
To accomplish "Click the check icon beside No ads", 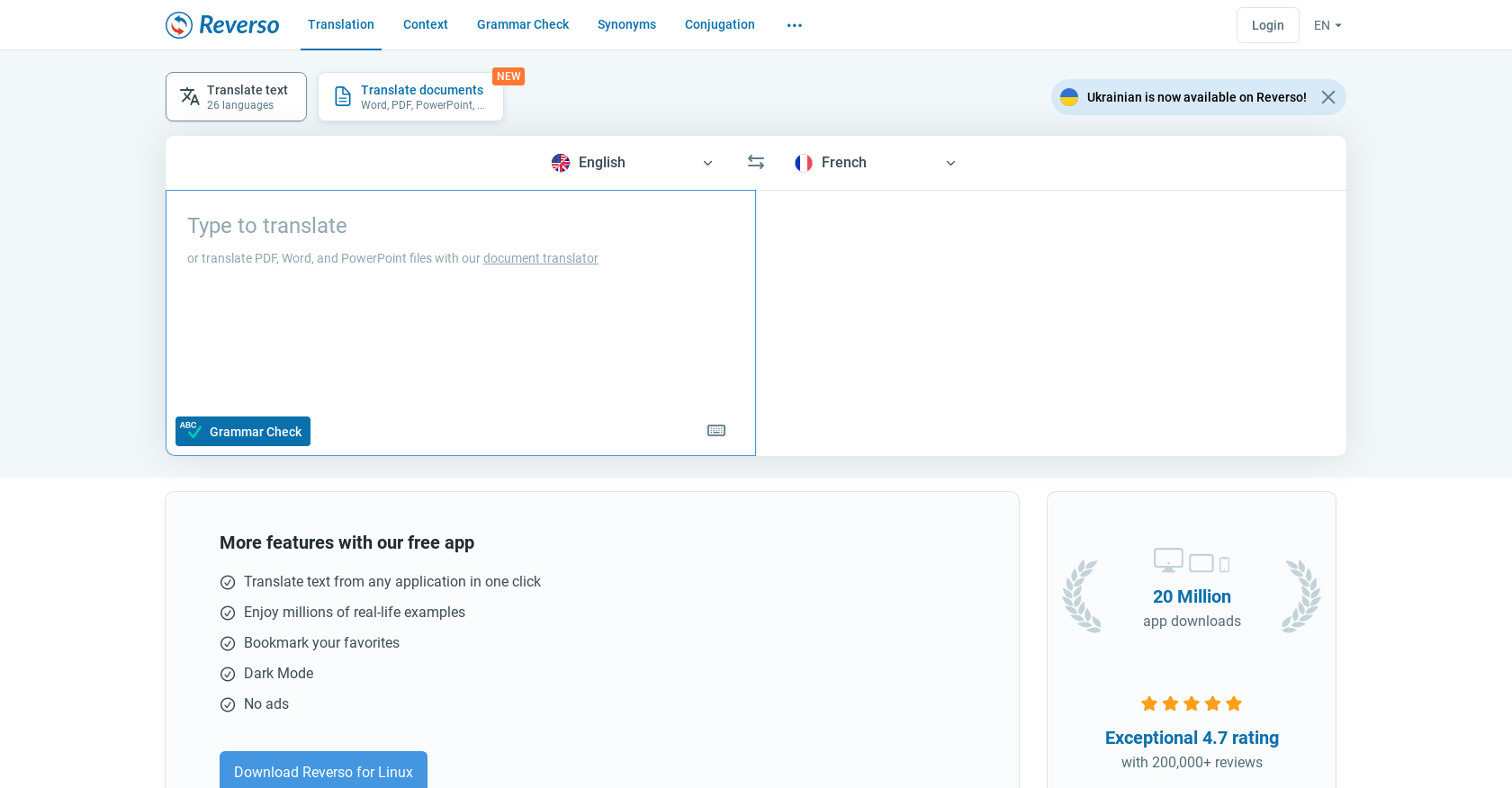I will pos(228,704).
